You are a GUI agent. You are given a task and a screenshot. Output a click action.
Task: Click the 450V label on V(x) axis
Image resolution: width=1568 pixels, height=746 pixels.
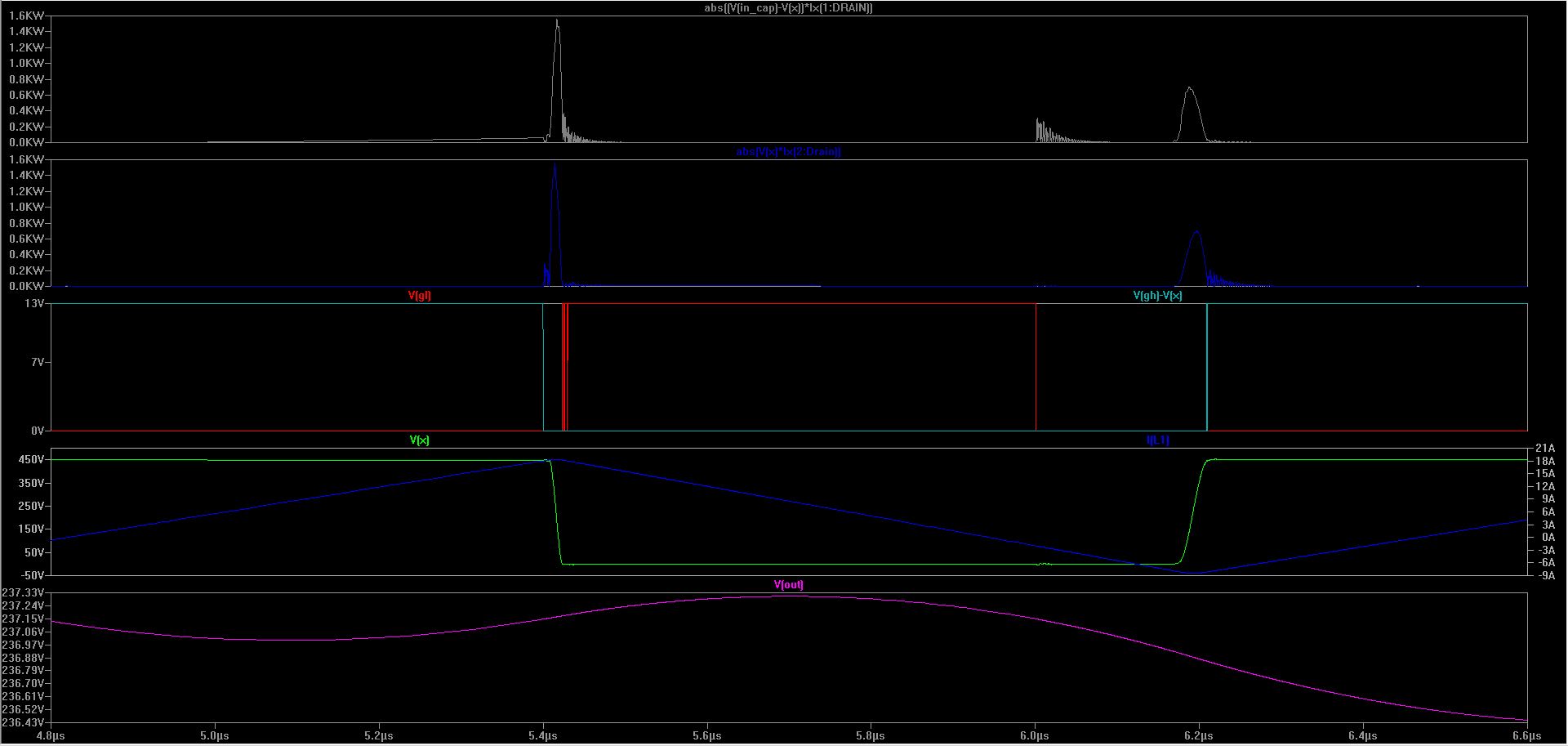click(30, 460)
